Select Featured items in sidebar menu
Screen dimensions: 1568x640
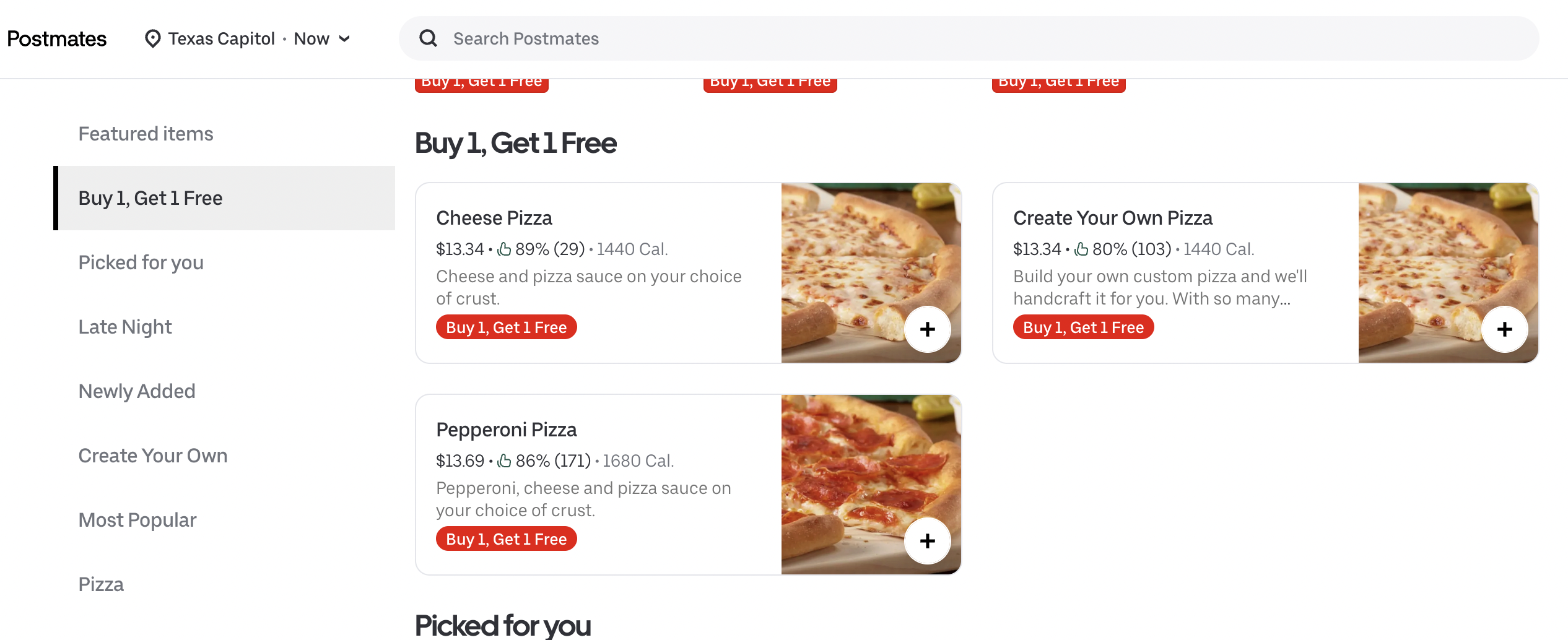[146, 134]
